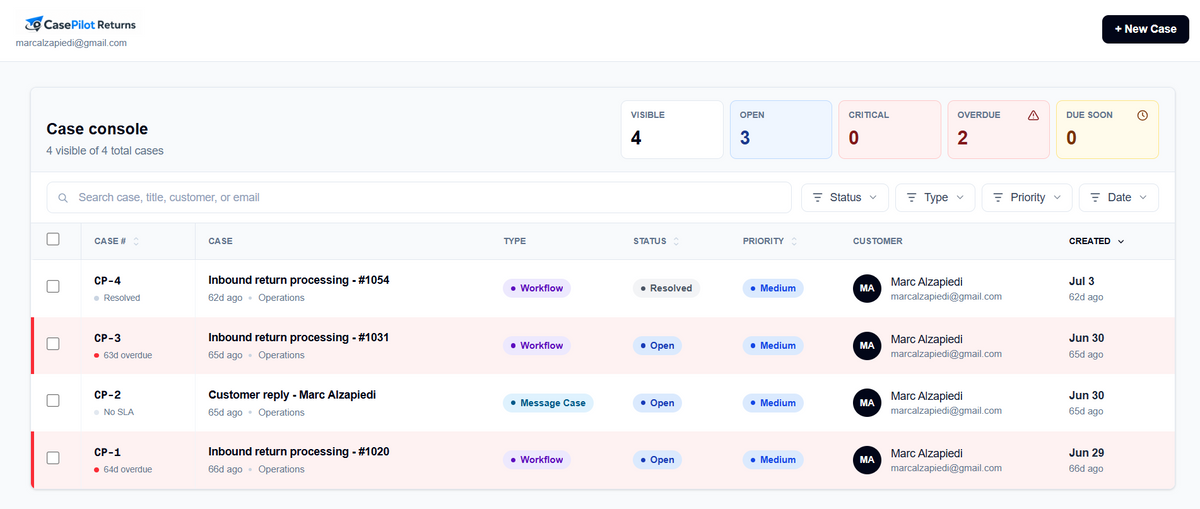Image resolution: width=1200 pixels, height=509 pixels.
Task: Click Workflow type badge in CP-3 row
Action: coord(537,345)
